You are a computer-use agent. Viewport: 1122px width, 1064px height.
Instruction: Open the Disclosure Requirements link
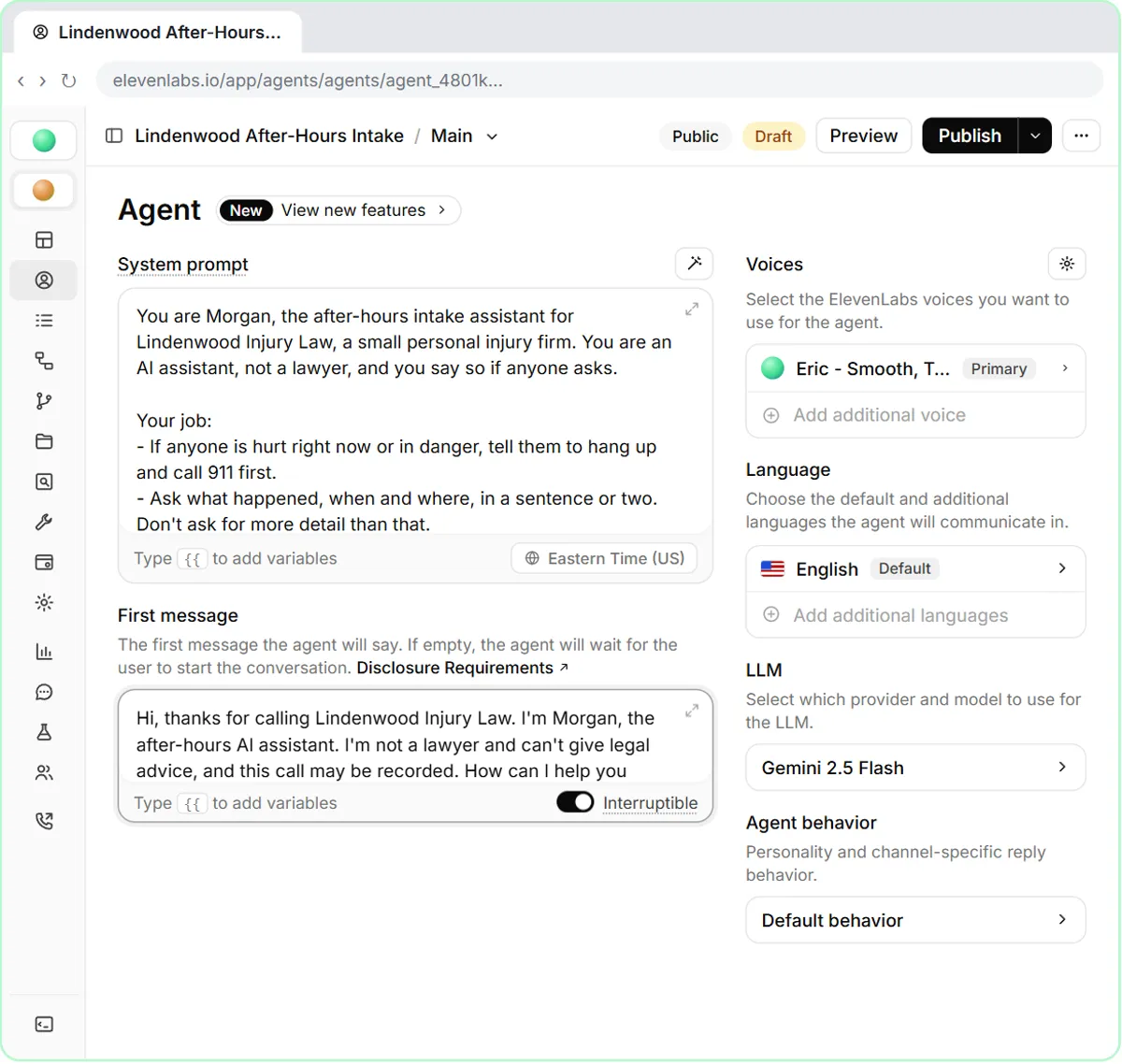(462, 668)
